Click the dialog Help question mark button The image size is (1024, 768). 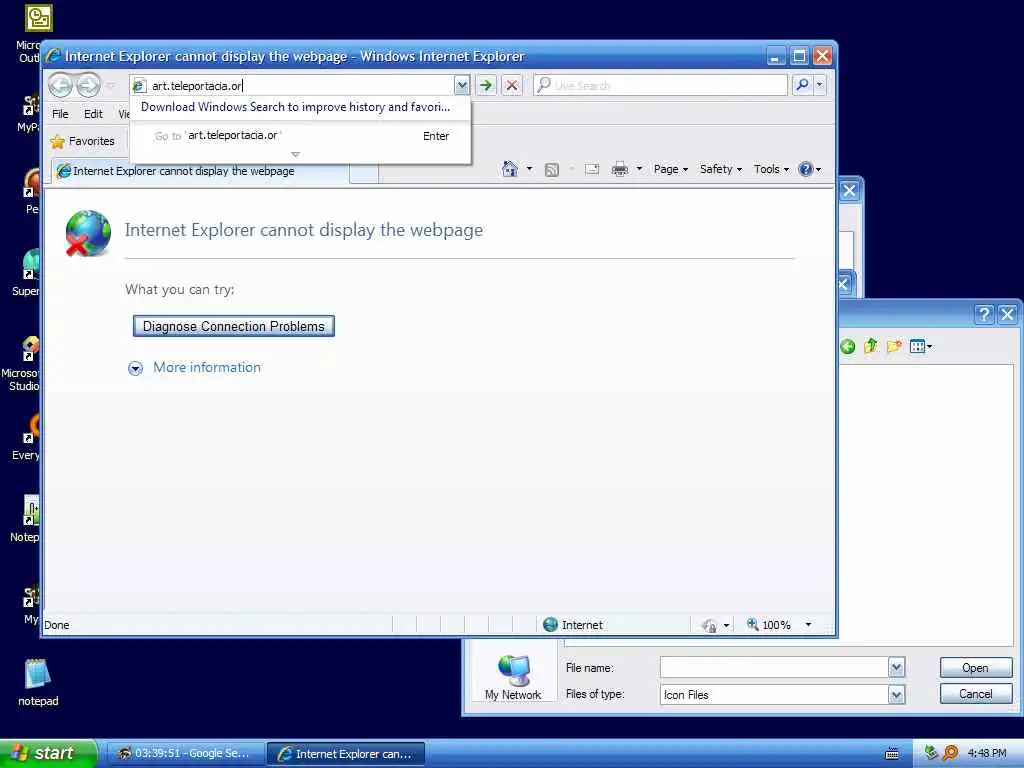(x=984, y=315)
